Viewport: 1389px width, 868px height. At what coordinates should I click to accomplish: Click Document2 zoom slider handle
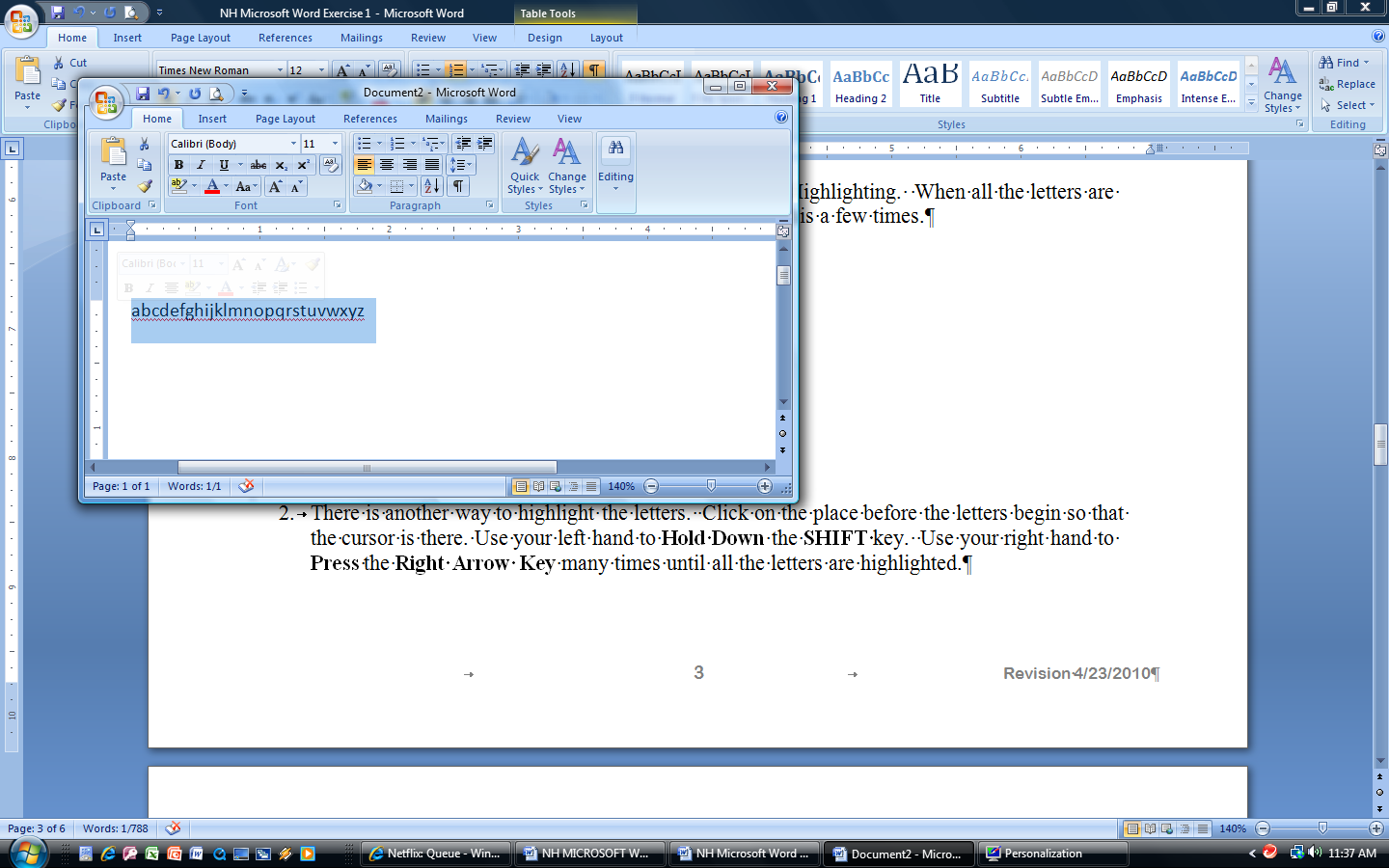pyautogui.click(x=711, y=486)
